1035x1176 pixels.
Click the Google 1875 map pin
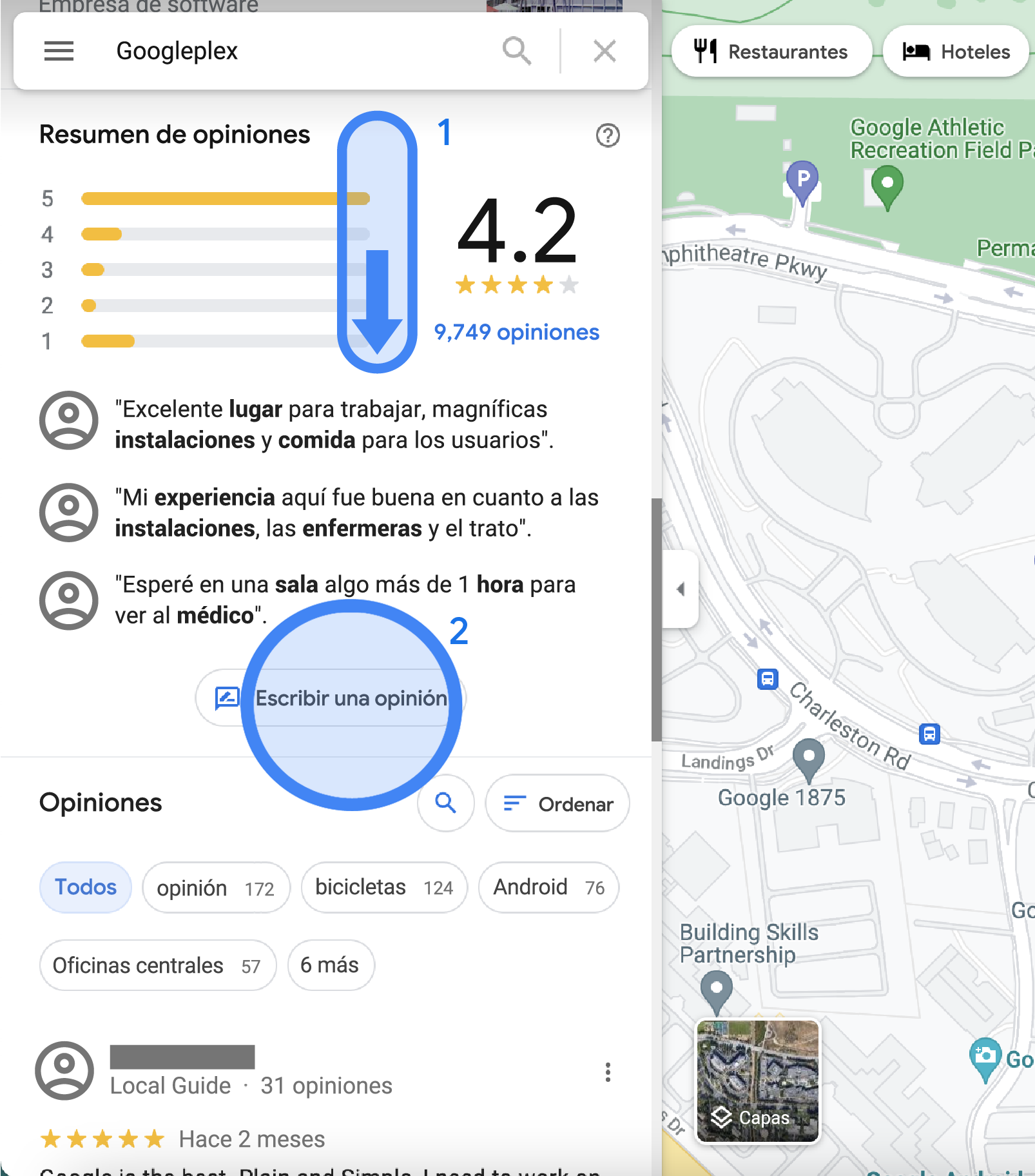point(808,759)
